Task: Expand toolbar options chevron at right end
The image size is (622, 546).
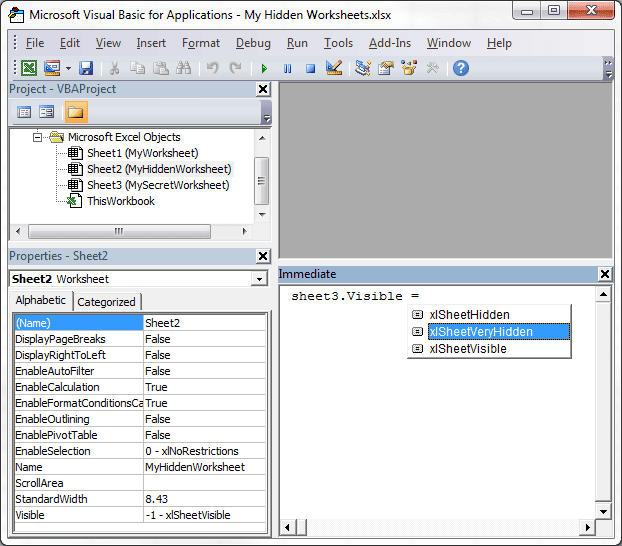Action: coord(608,69)
